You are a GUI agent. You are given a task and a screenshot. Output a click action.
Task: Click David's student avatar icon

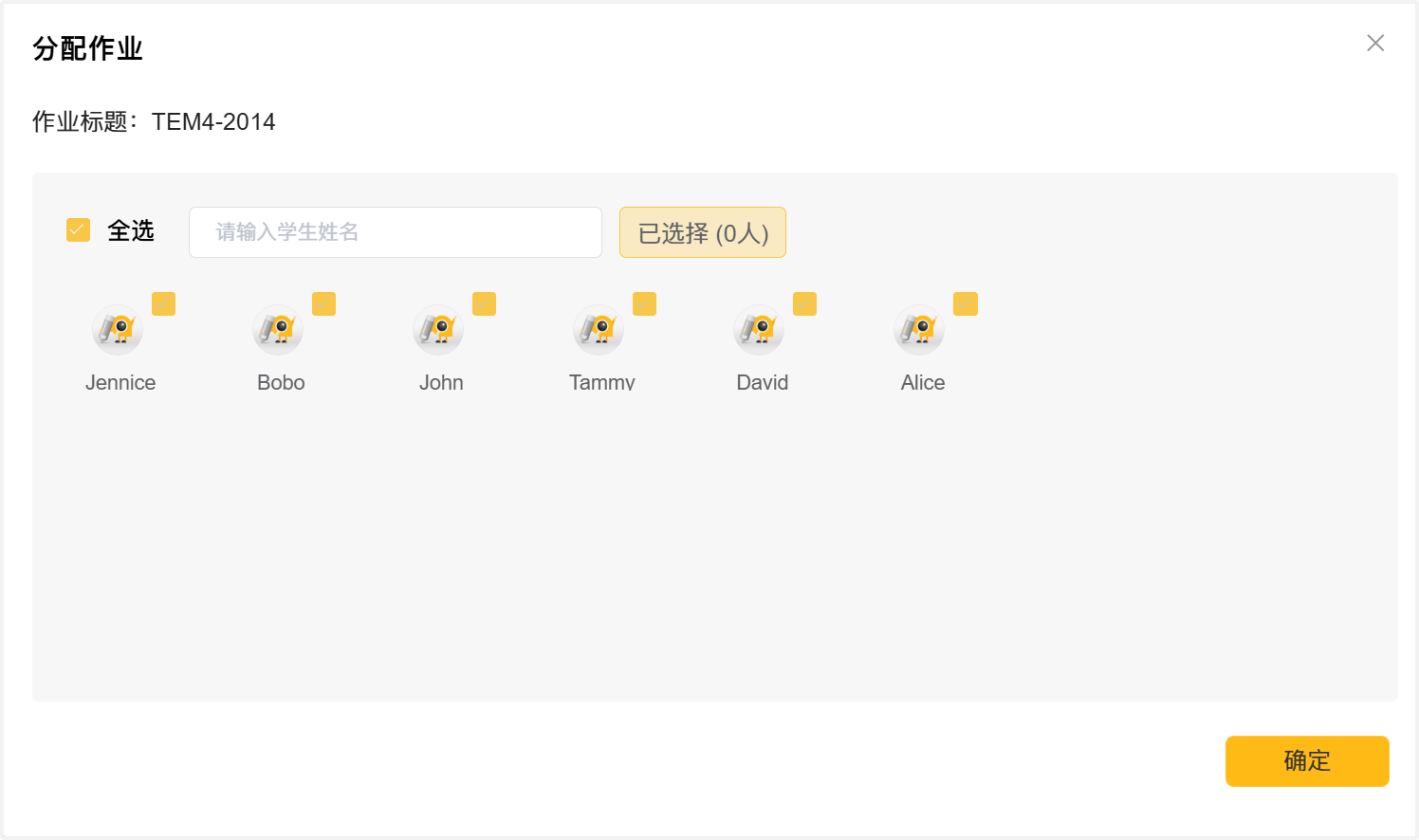coord(759,330)
